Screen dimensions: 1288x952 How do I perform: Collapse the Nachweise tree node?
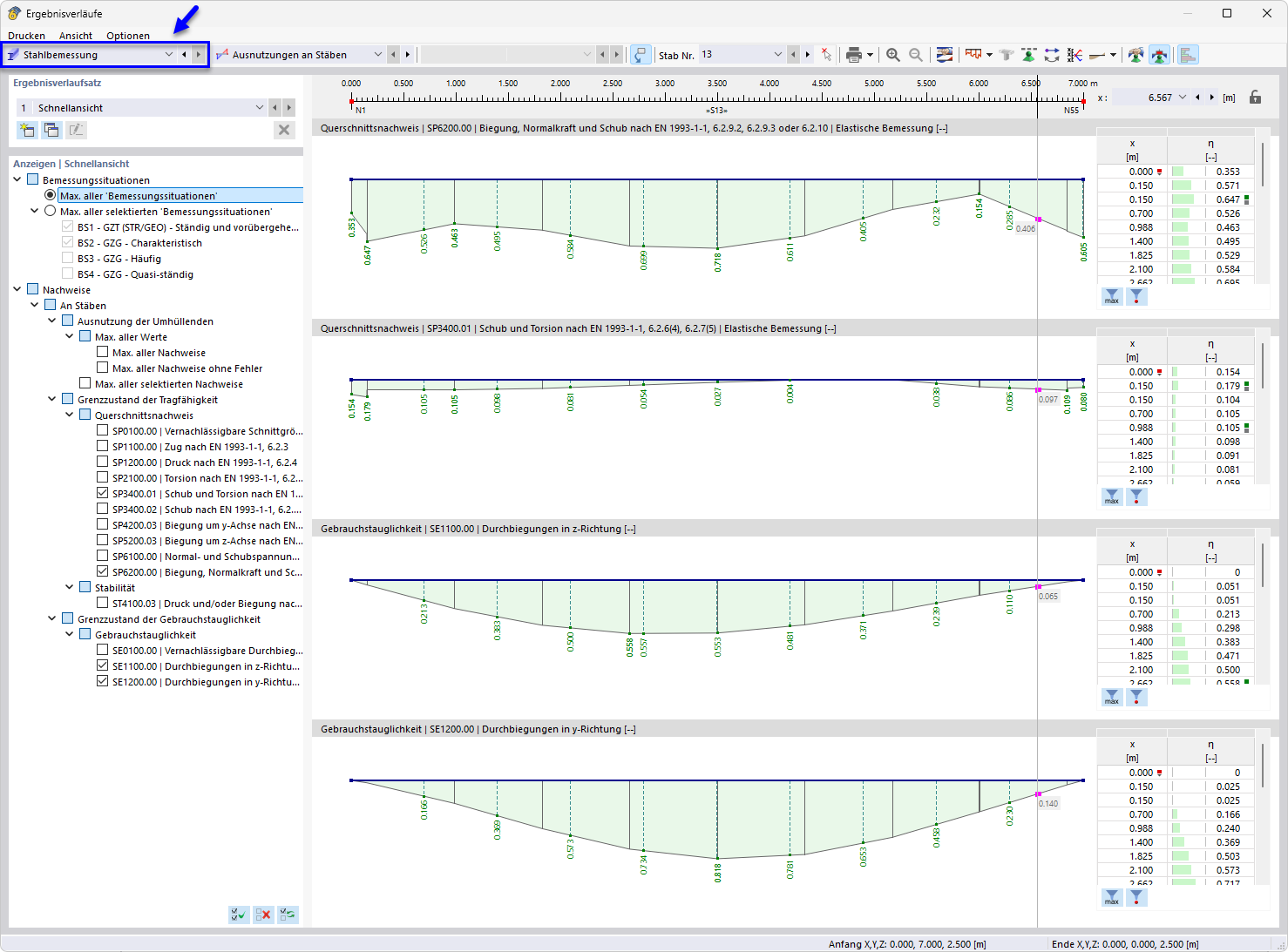click(x=17, y=290)
